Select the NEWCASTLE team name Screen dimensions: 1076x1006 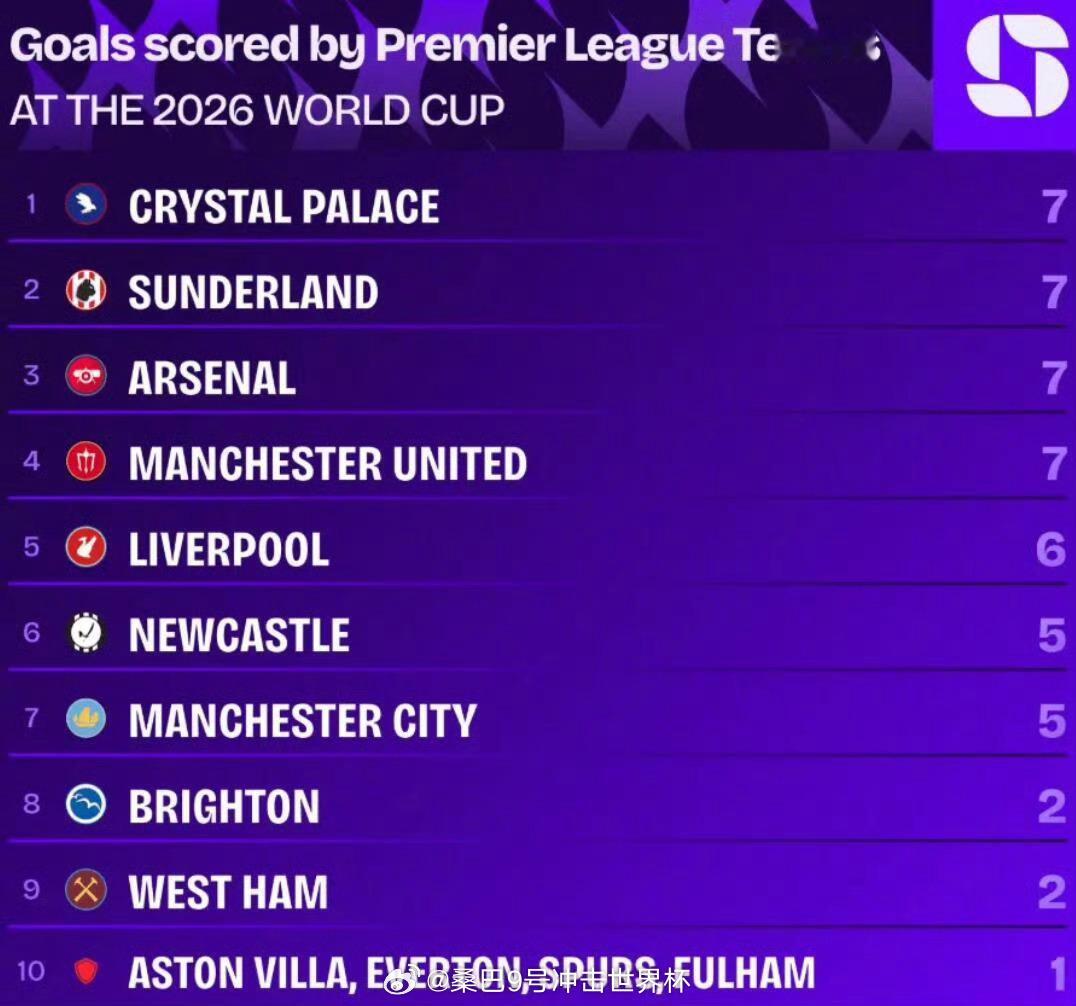[239, 635]
